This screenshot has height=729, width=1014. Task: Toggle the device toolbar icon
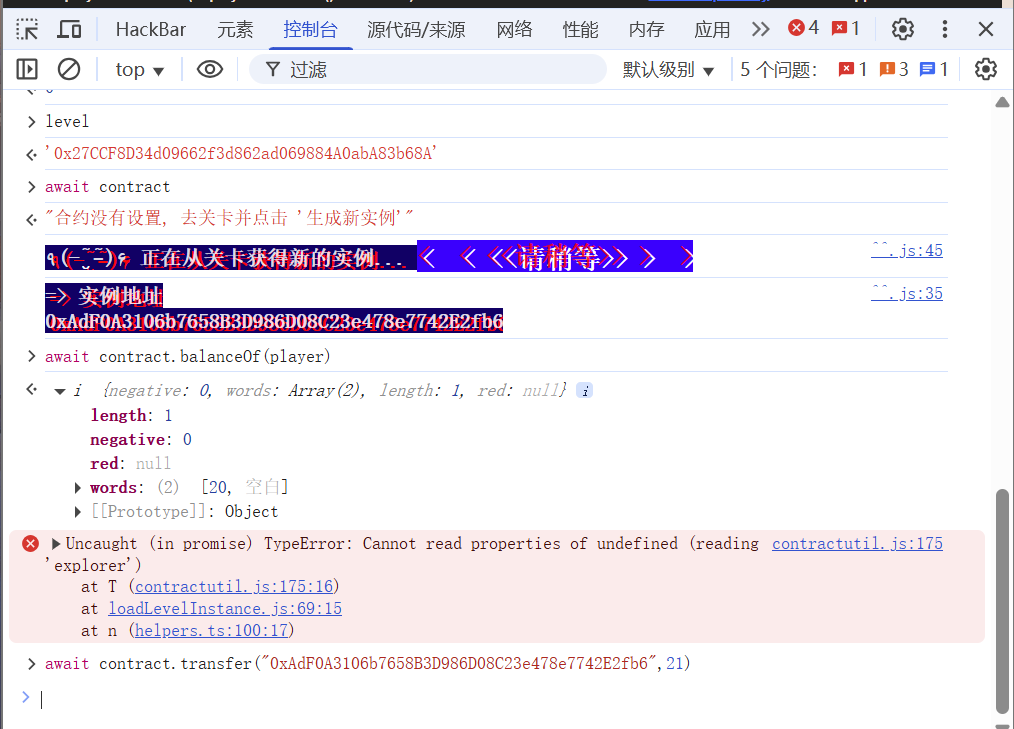[x=69, y=29]
